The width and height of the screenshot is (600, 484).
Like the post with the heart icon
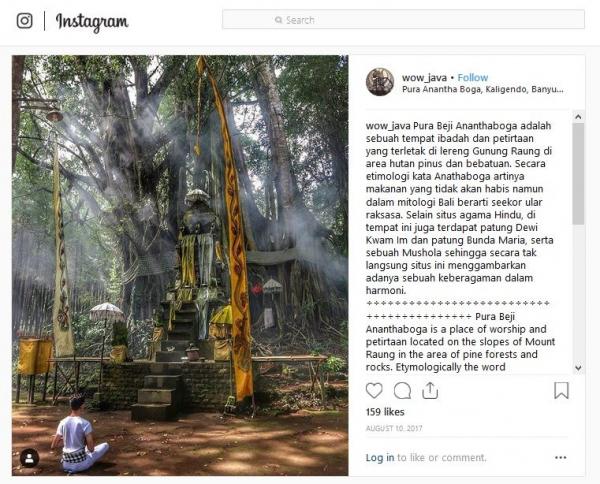[x=374, y=390]
